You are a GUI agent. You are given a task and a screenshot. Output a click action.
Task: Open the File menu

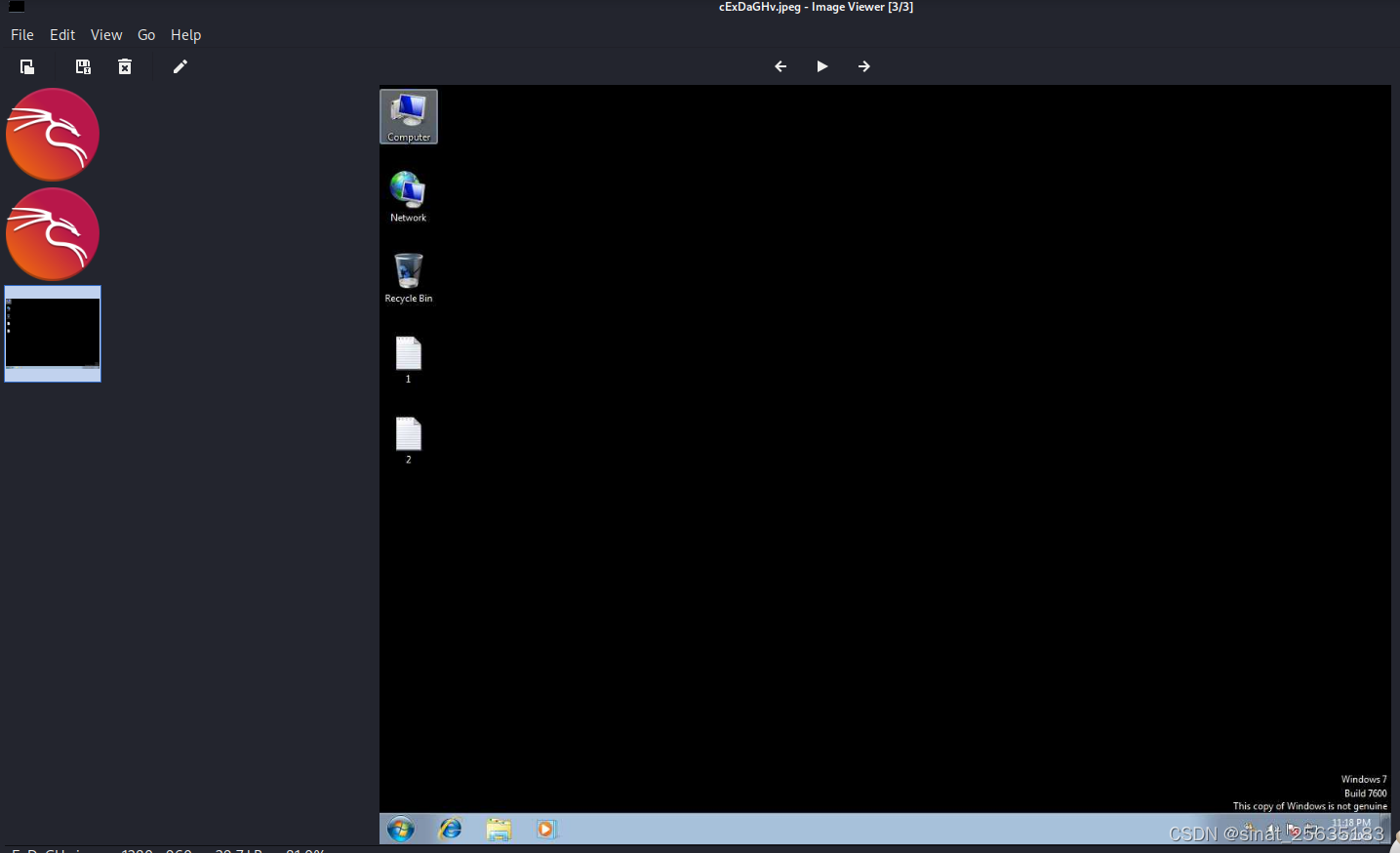[x=22, y=35]
